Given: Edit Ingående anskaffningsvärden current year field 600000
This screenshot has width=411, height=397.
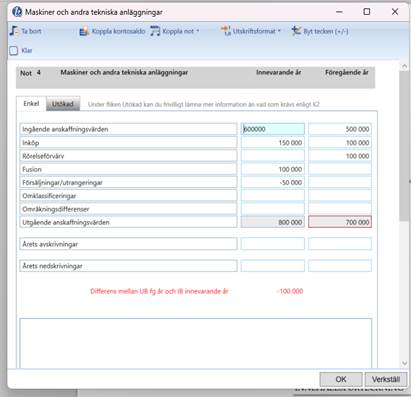Looking at the screenshot, I should 273,129.
